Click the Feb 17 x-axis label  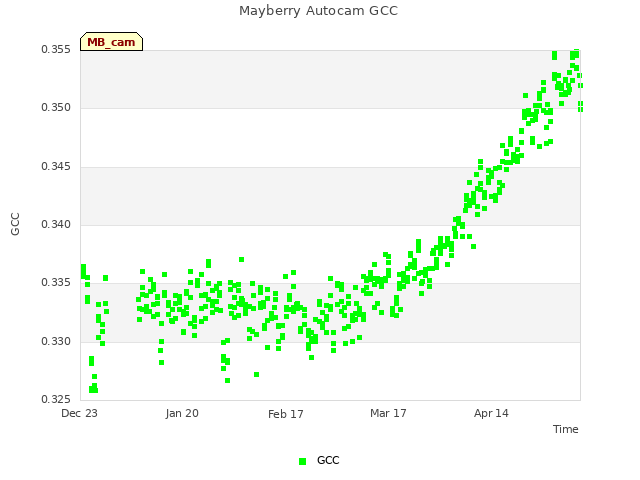(286, 414)
